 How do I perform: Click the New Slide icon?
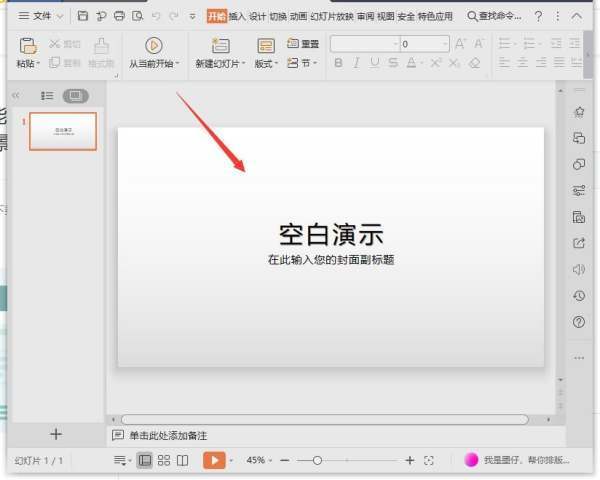[x=220, y=46]
